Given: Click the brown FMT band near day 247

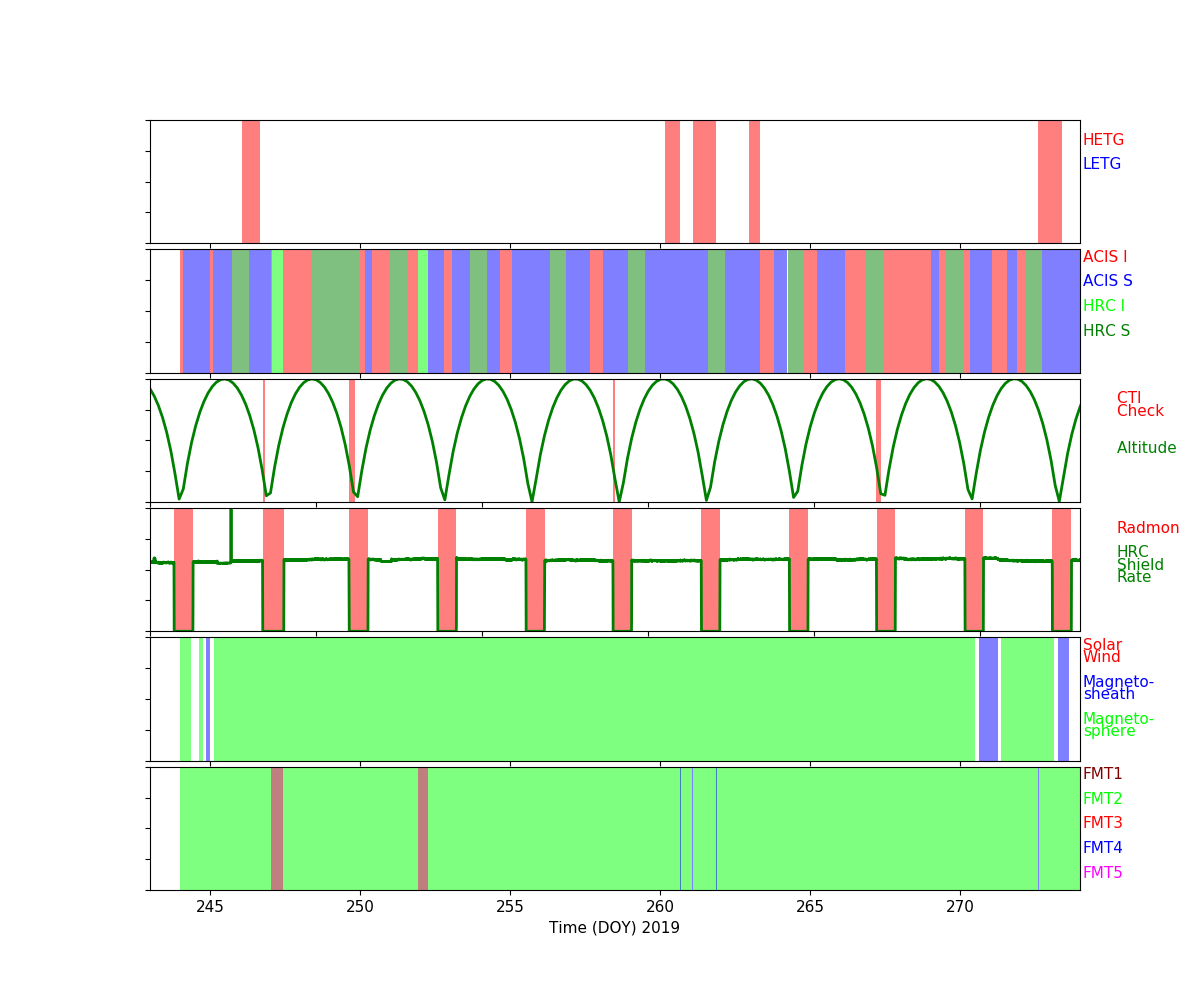Looking at the screenshot, I should [x=277, y=829].
